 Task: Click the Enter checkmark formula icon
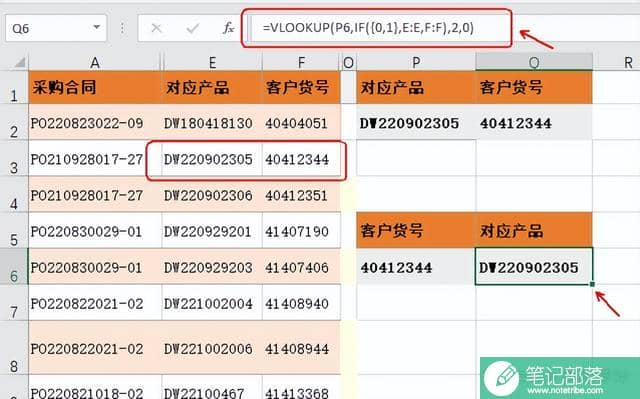[193, 28]
